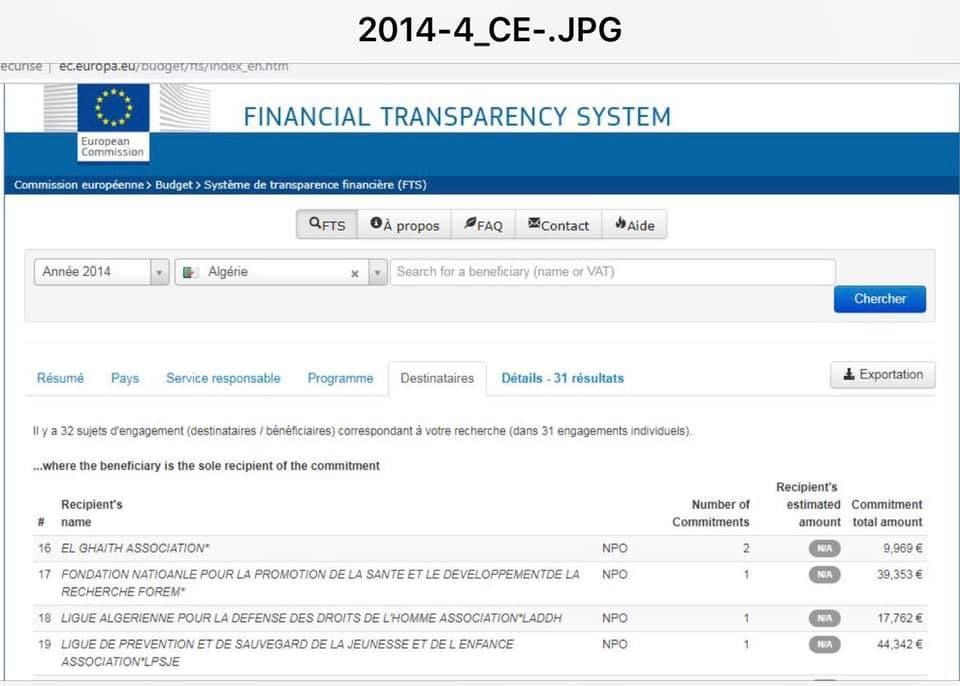Click the Budget breadcrumb link
The height and width of the screenshot is (686, 960).
pos(175,185)
